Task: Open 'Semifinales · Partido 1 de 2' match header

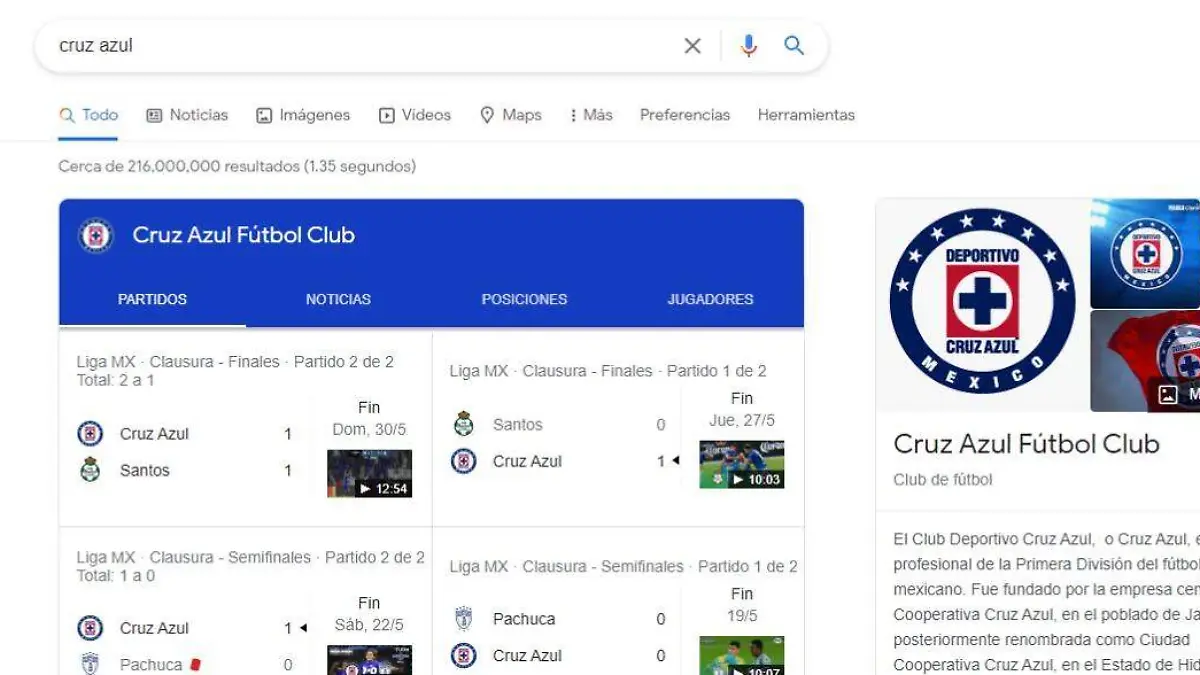Action: point(624,566)
